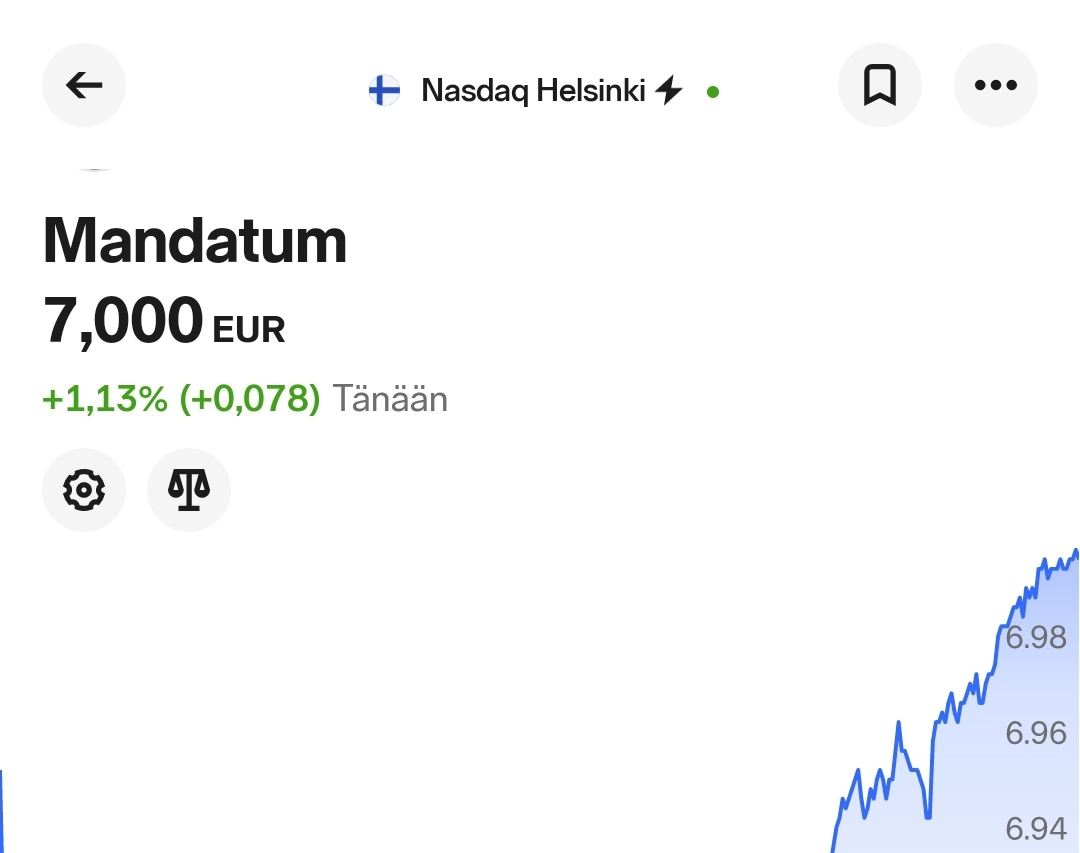Open the Tänään period selector
Image resolution: width=1080 pixels, height=853 pixels.
(x=390, y=398)
